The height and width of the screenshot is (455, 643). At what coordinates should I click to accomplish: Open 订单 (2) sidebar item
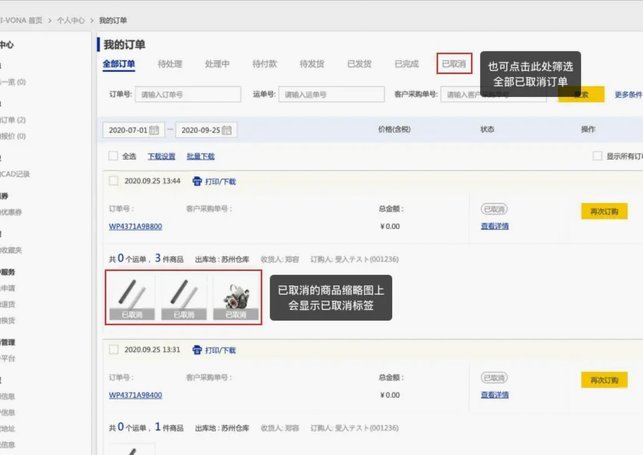pyautogui.click(x=13, y=120)
